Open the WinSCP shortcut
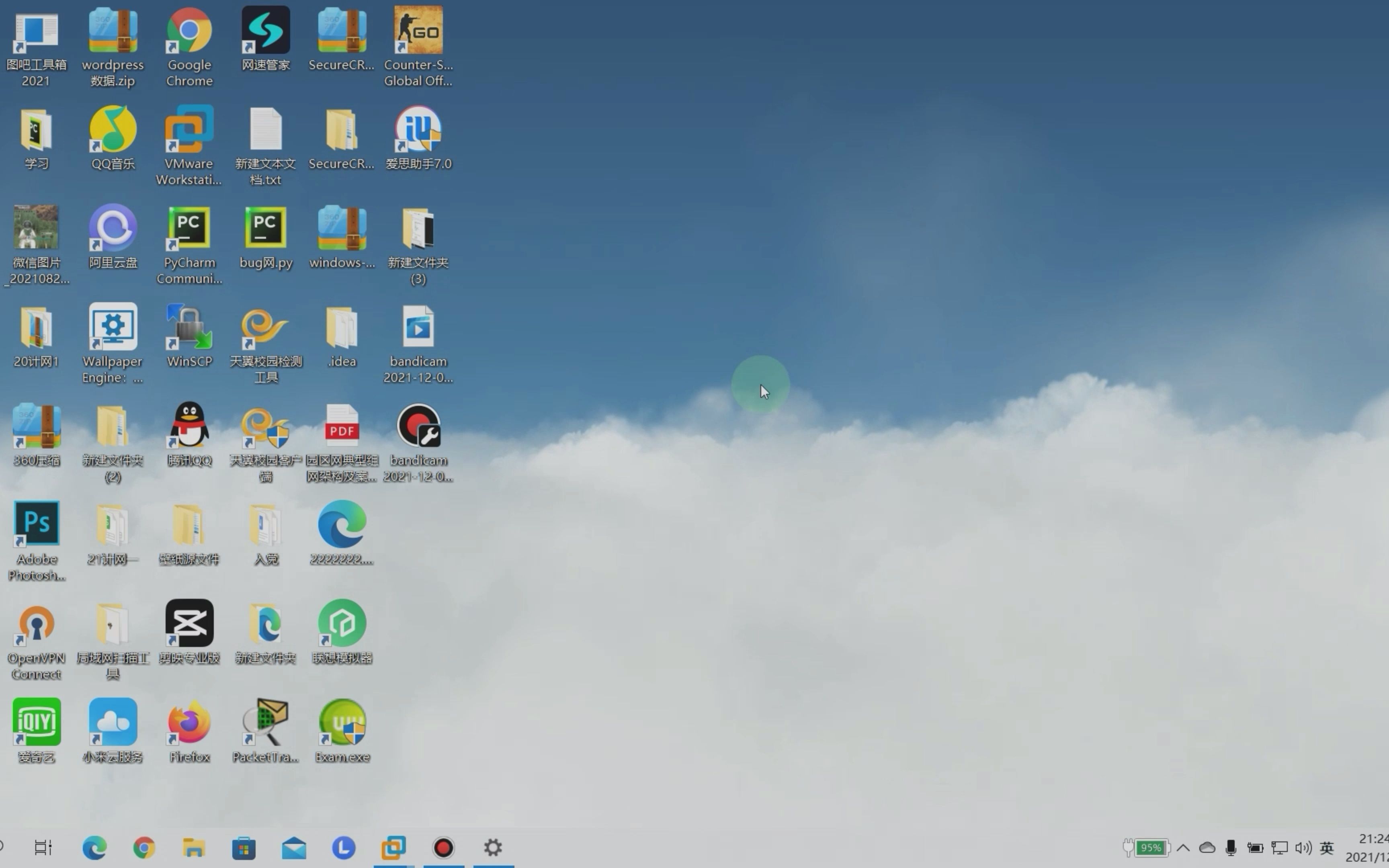This screenshot has height=868, width=1389. coord(189,335)
